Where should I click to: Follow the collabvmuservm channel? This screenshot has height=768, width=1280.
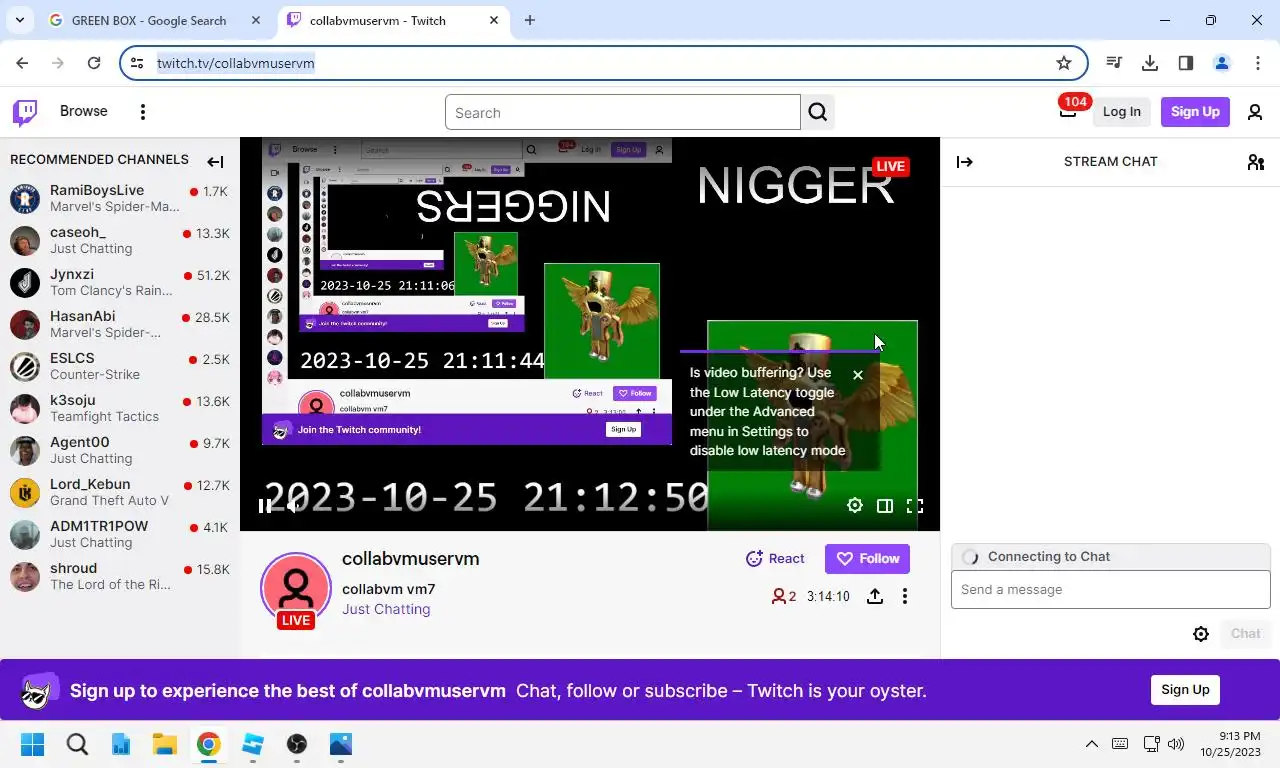click(867, 559)
